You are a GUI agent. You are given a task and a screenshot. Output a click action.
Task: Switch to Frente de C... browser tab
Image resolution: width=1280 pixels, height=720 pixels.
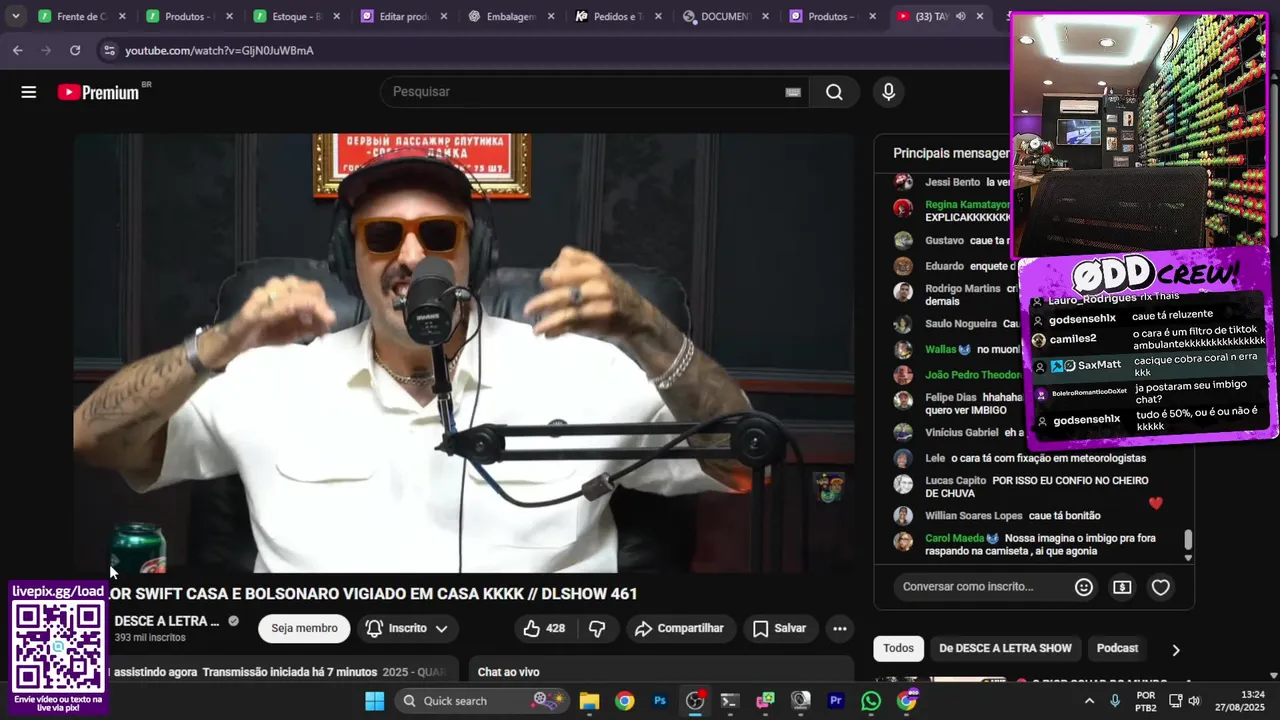pyautogui.click(x=81, y=16)
